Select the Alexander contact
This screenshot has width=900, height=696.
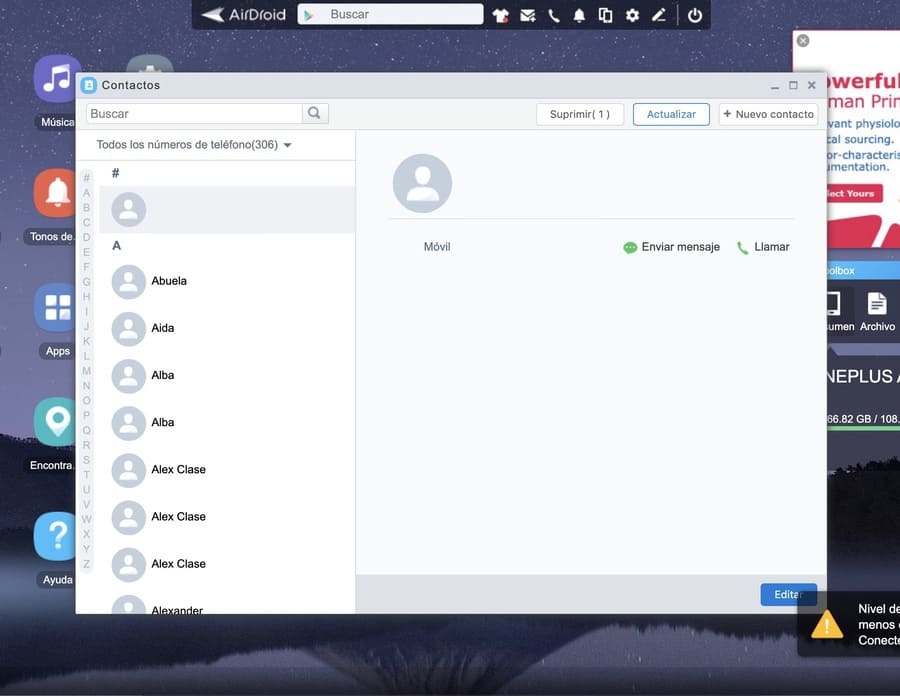227,602
